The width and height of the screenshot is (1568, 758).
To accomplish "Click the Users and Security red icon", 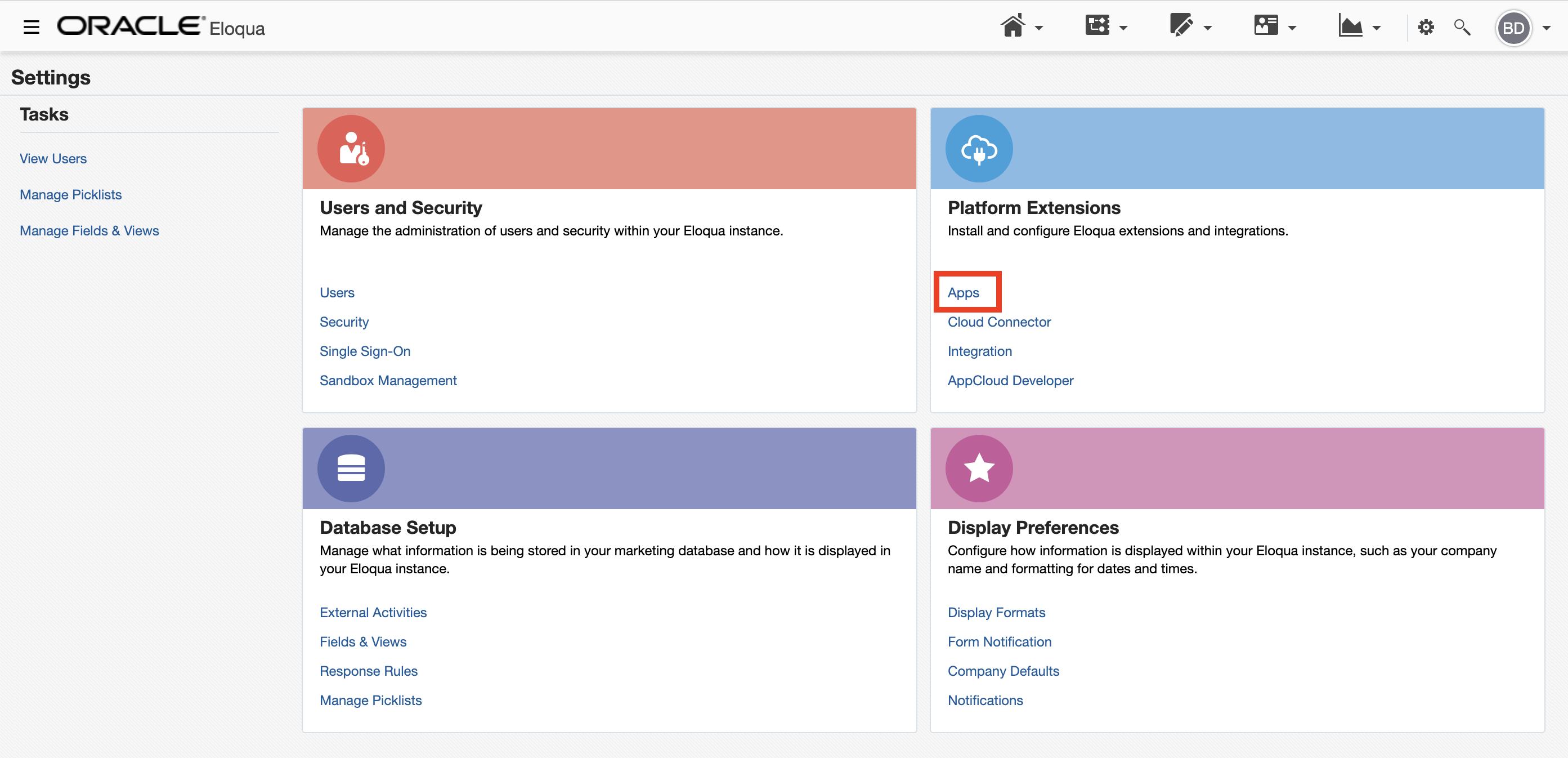I will pos(351,149).
